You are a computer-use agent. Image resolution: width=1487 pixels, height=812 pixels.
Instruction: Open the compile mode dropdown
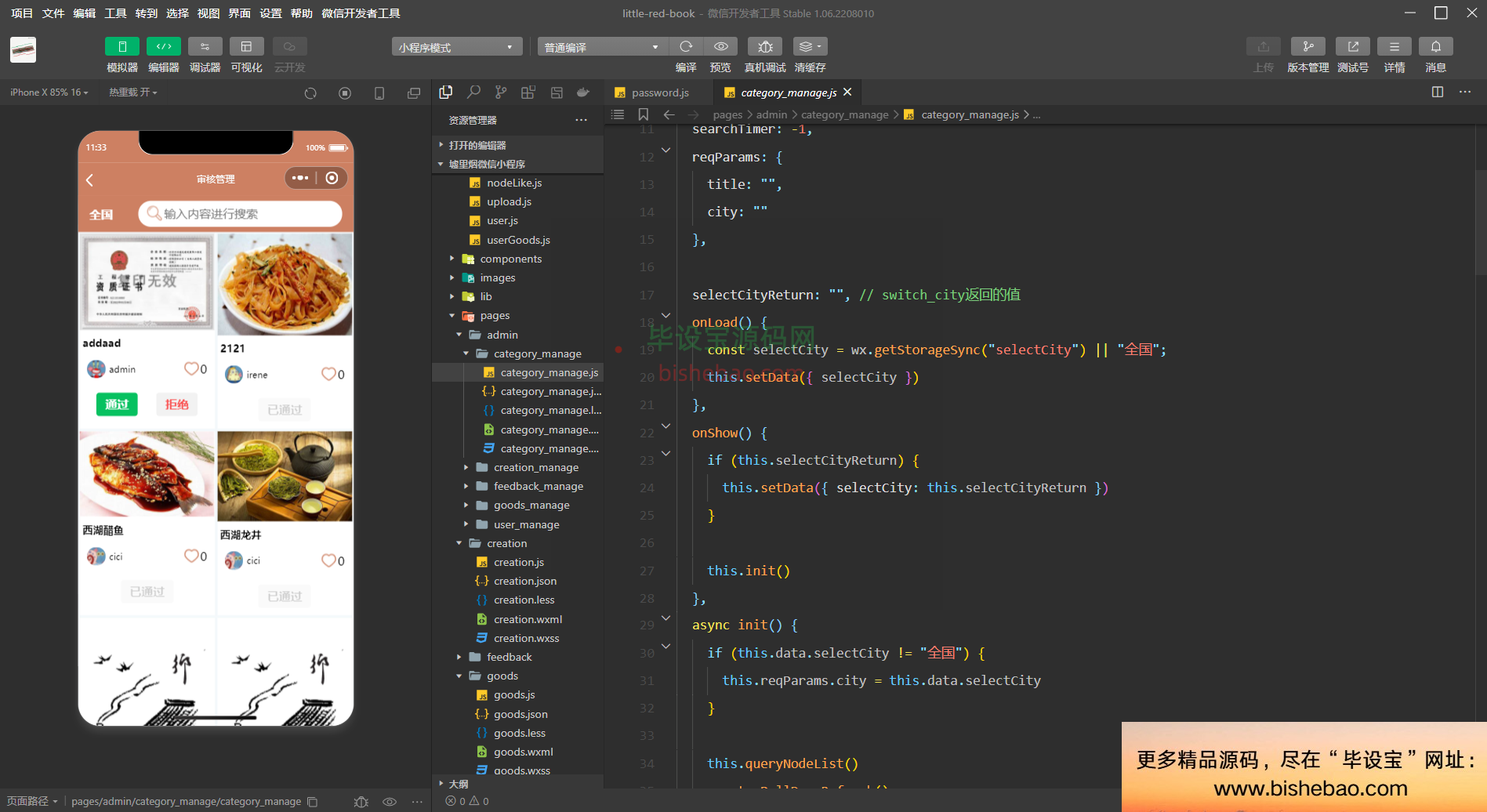click(602, 47)
